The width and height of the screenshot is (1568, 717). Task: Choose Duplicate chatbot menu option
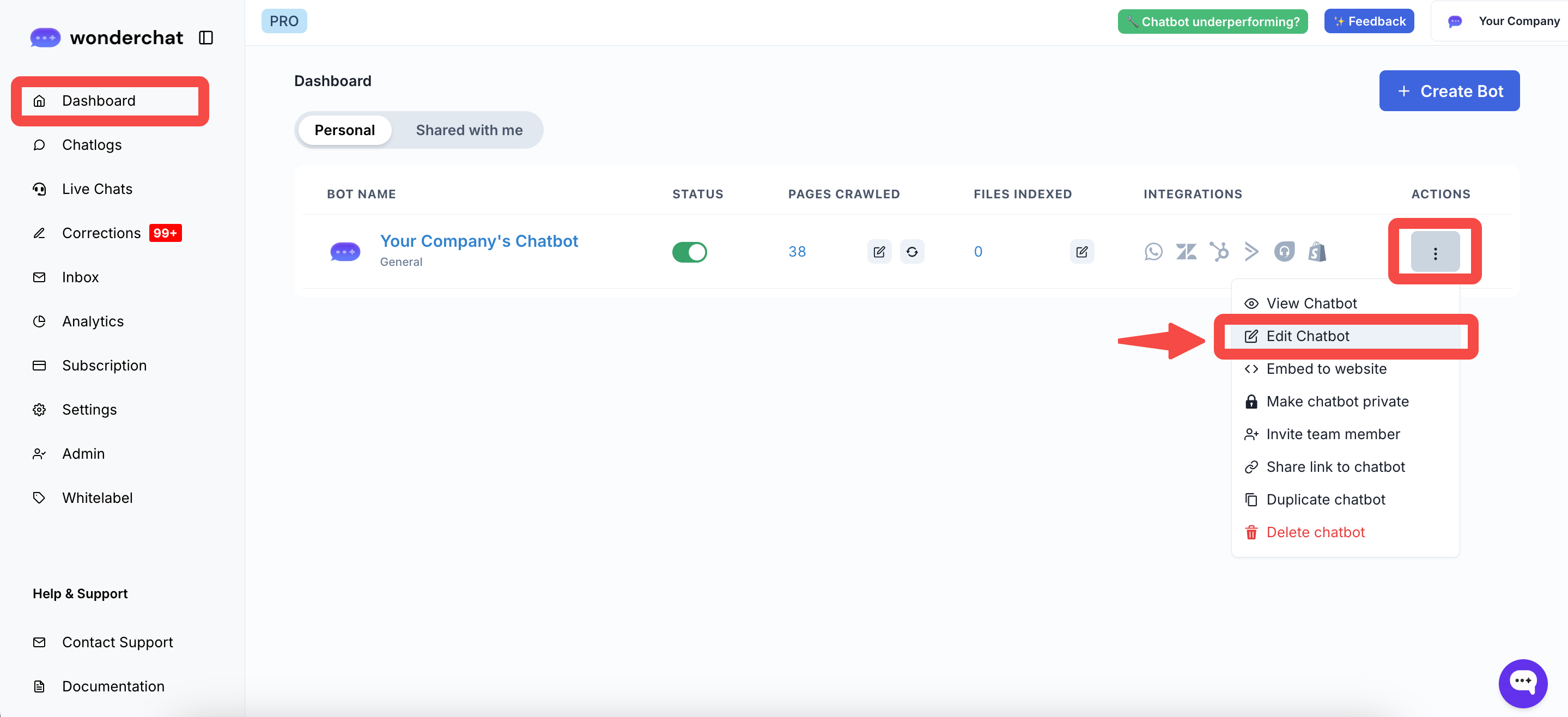pos(1325,500)
